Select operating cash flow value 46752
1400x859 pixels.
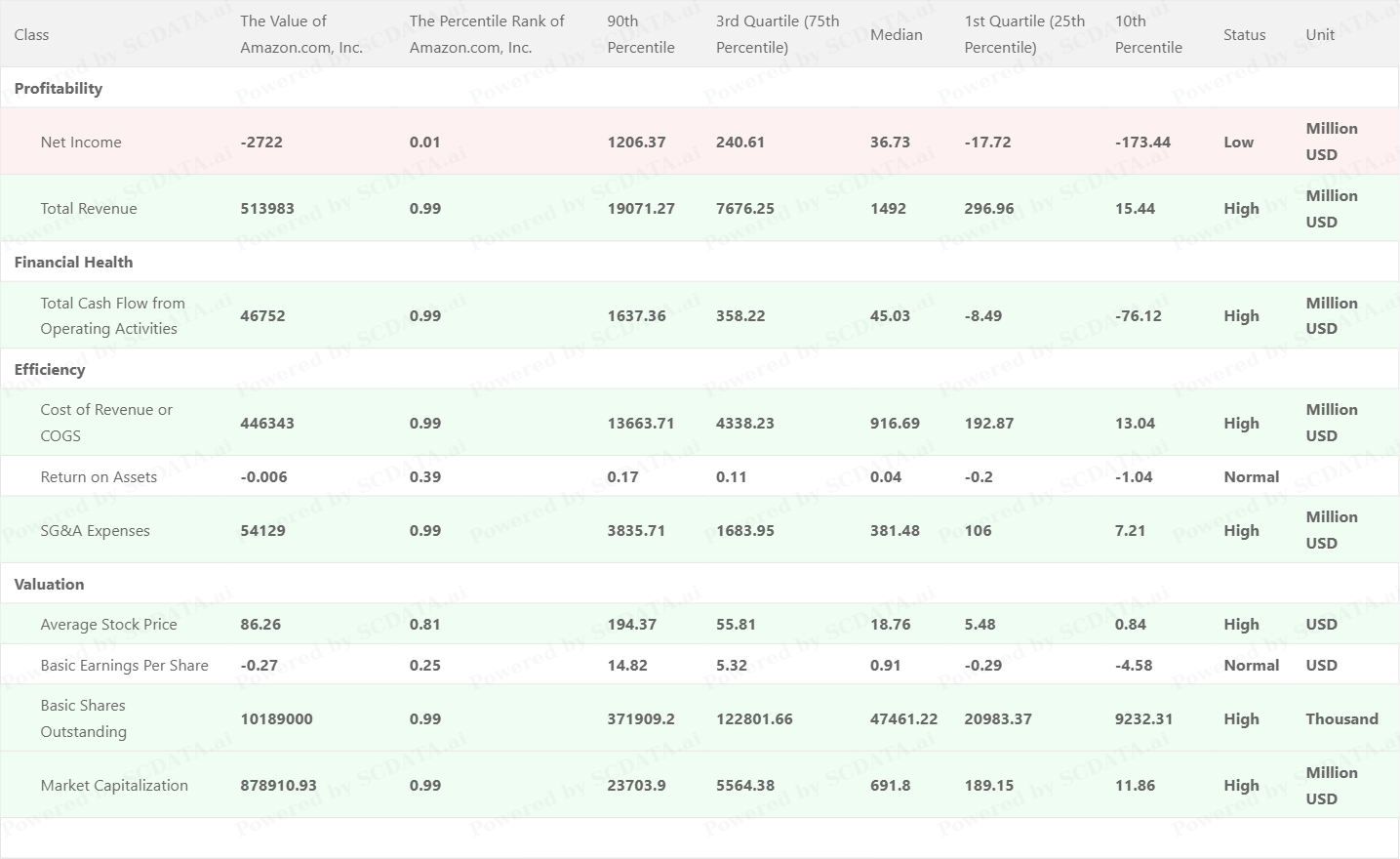coord(262,315)
